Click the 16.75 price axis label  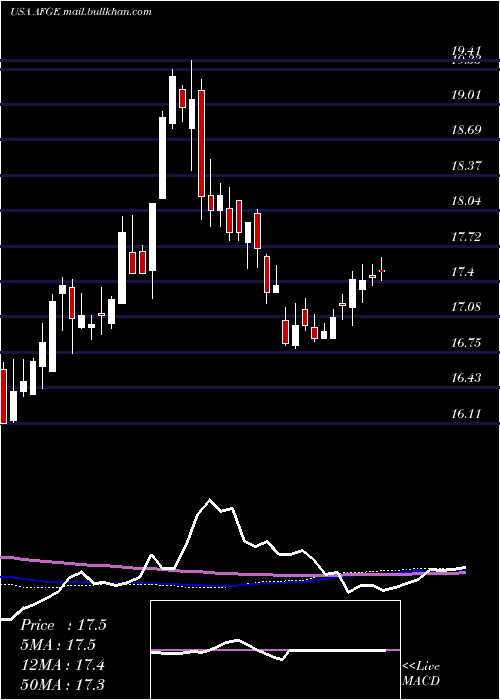click(467, 342)
